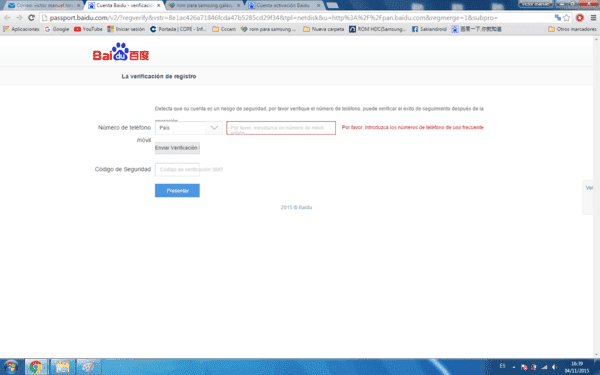Image resolution: width=600 pixels, height=375 pixels.
Task: Close the rom para samsung galaxy tab
Action: click(238, 5)
